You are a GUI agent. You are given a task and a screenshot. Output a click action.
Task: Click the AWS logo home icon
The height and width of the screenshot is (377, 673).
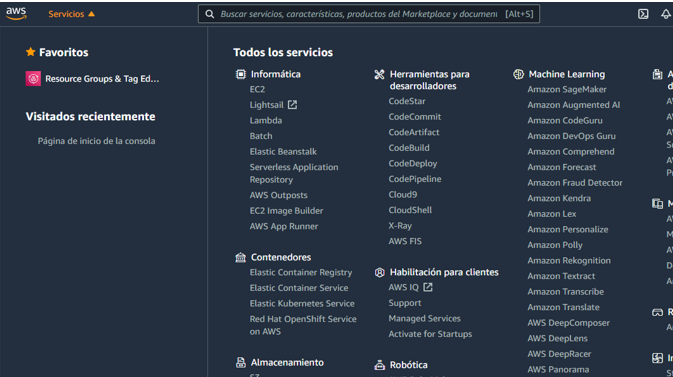(16, 14)
